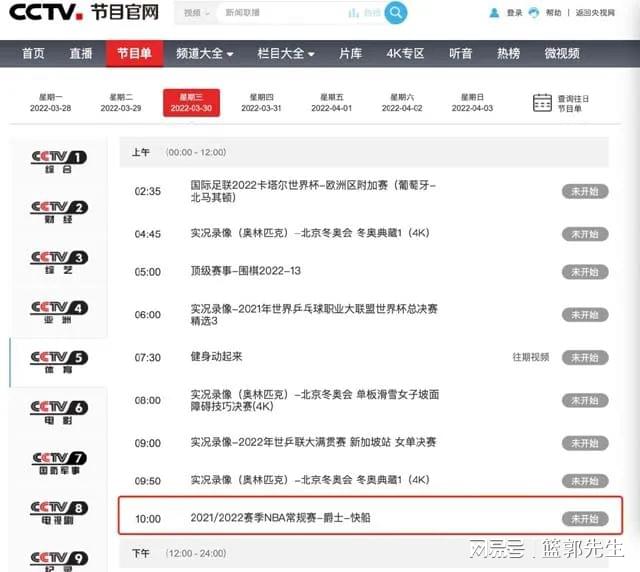Select Saturday 2022-04-02 date tab
Viewport: 640px width, 572px height.
(x=402, y=102)
